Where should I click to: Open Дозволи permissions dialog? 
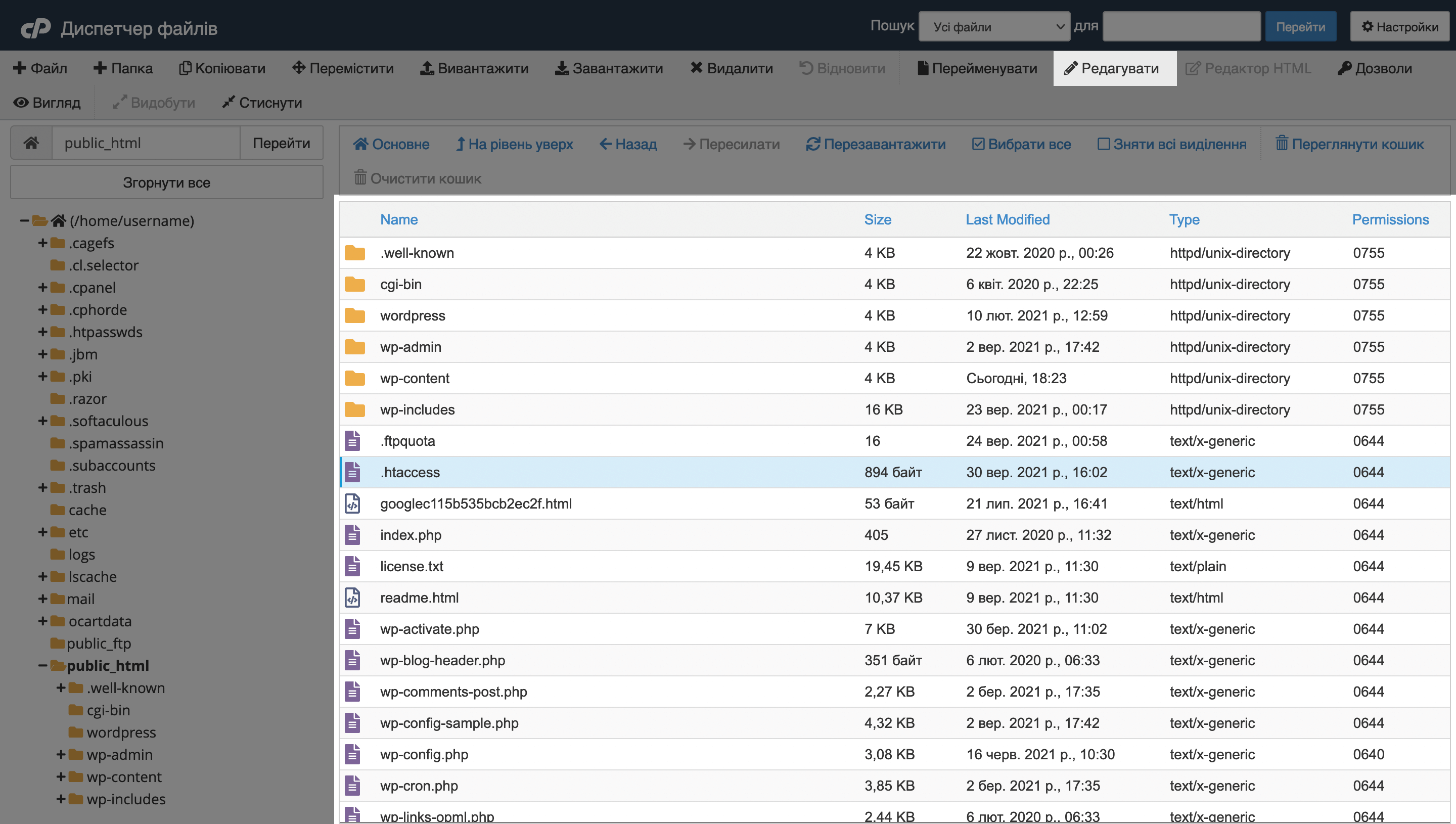(1375, 68)
